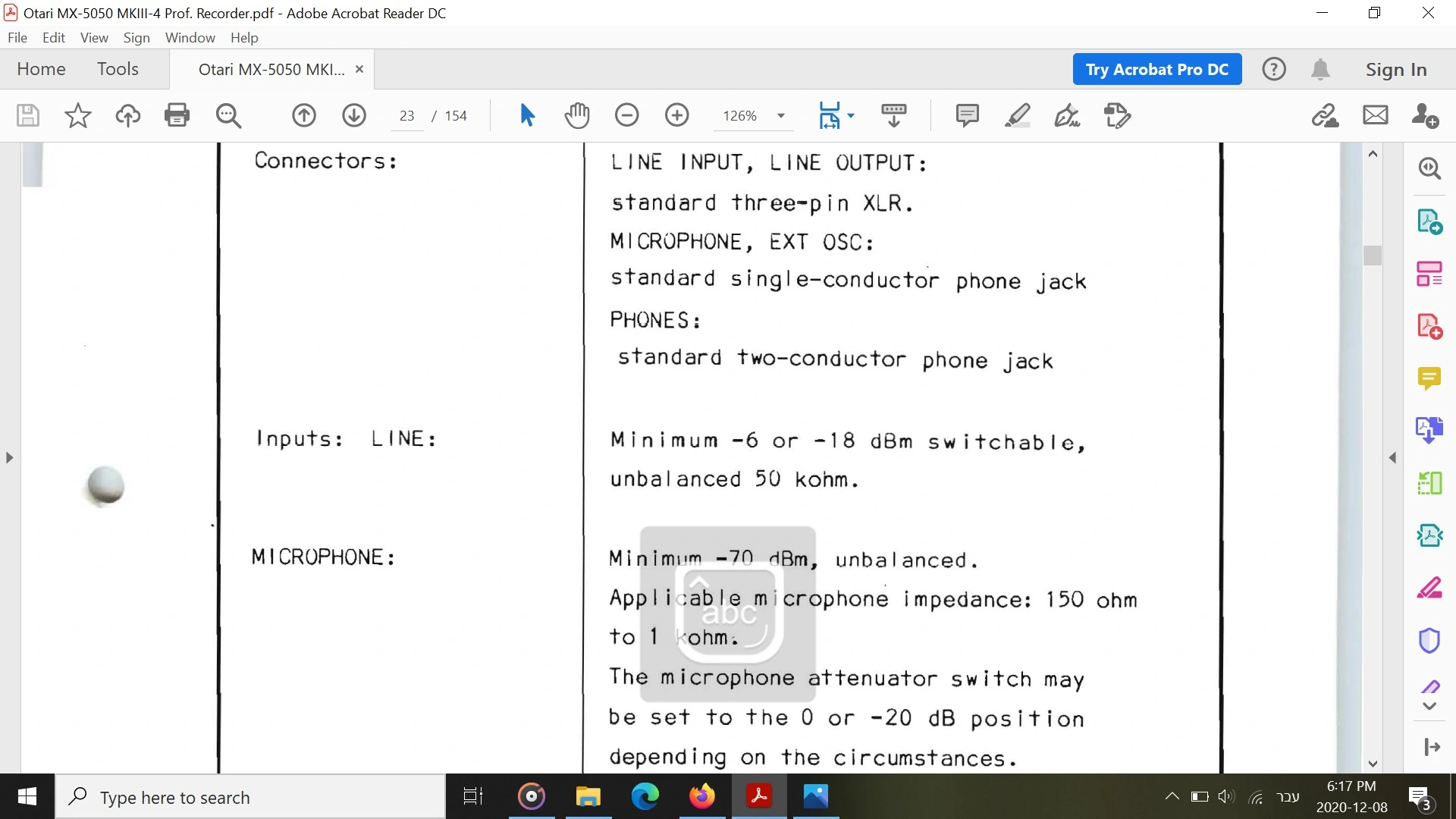Screen dimensions: 1456x819
Task: Switch to the Tools tab
Action: [x=118, y=69]
